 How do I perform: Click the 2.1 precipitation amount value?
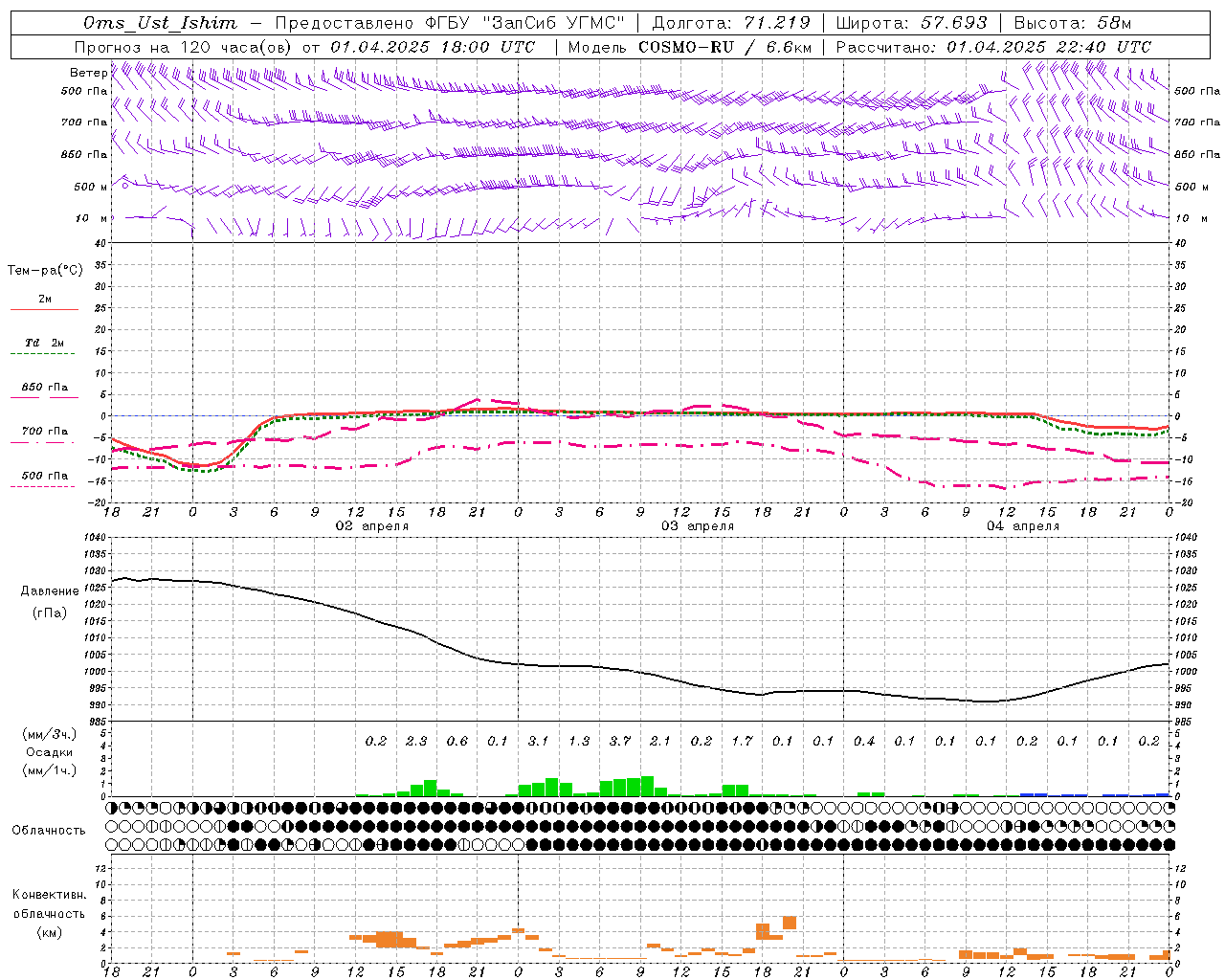point(660,741)
